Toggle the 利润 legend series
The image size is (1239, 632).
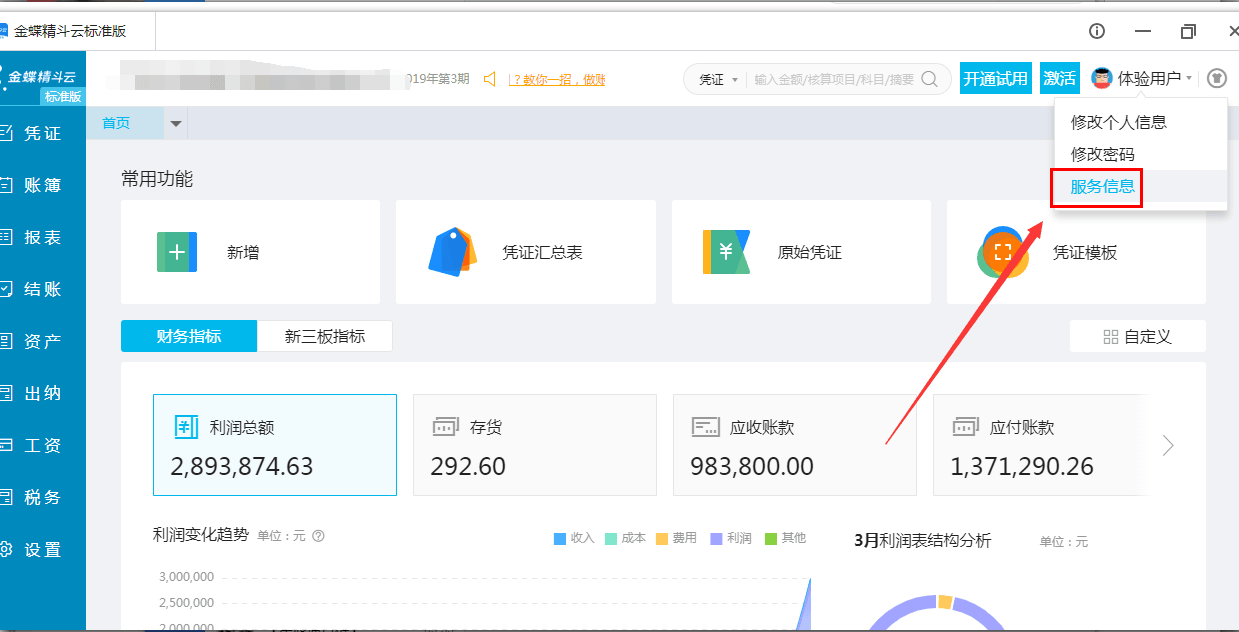click(731, 538)
